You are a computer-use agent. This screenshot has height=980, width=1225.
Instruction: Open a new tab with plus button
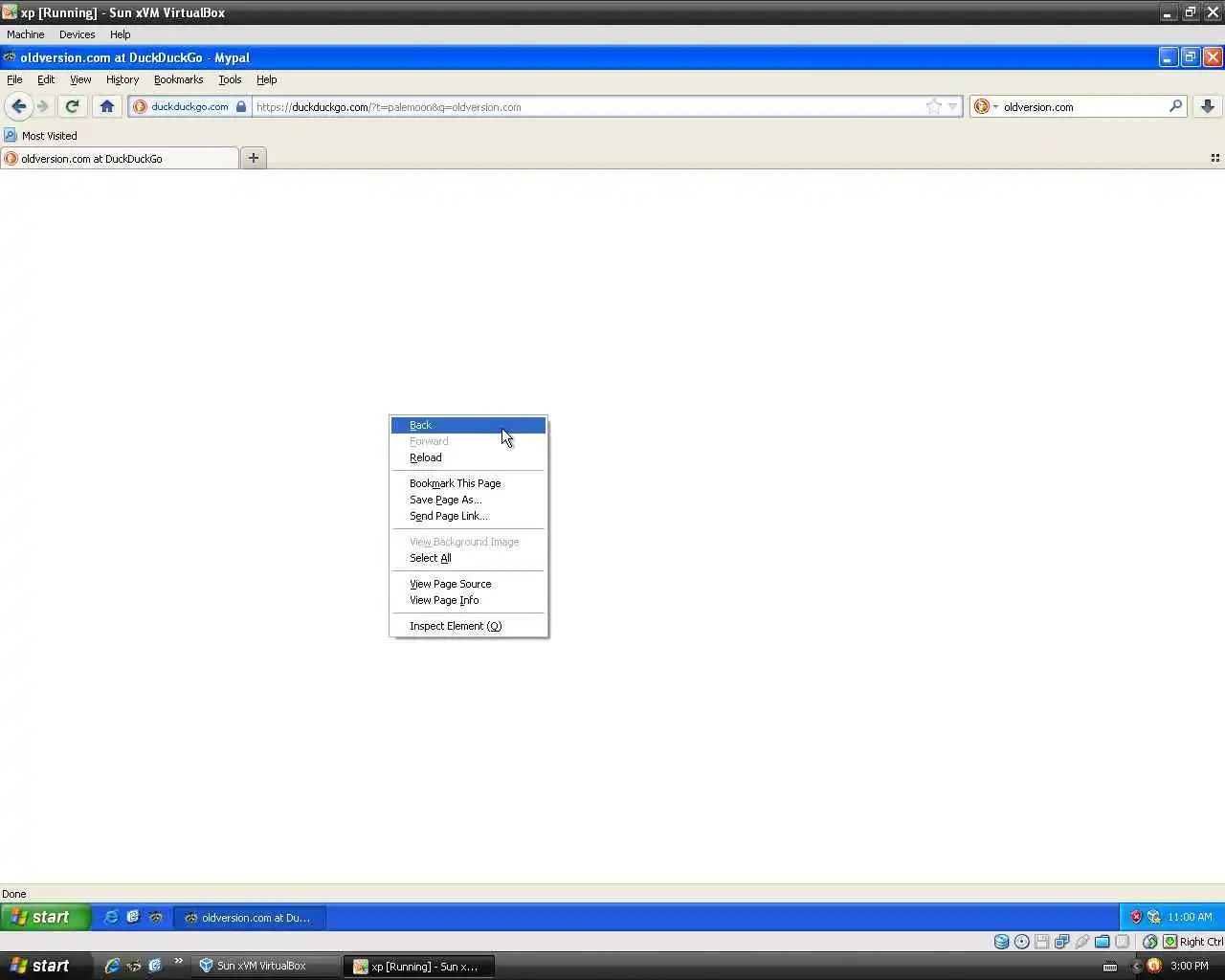click(x=254, y=158)
